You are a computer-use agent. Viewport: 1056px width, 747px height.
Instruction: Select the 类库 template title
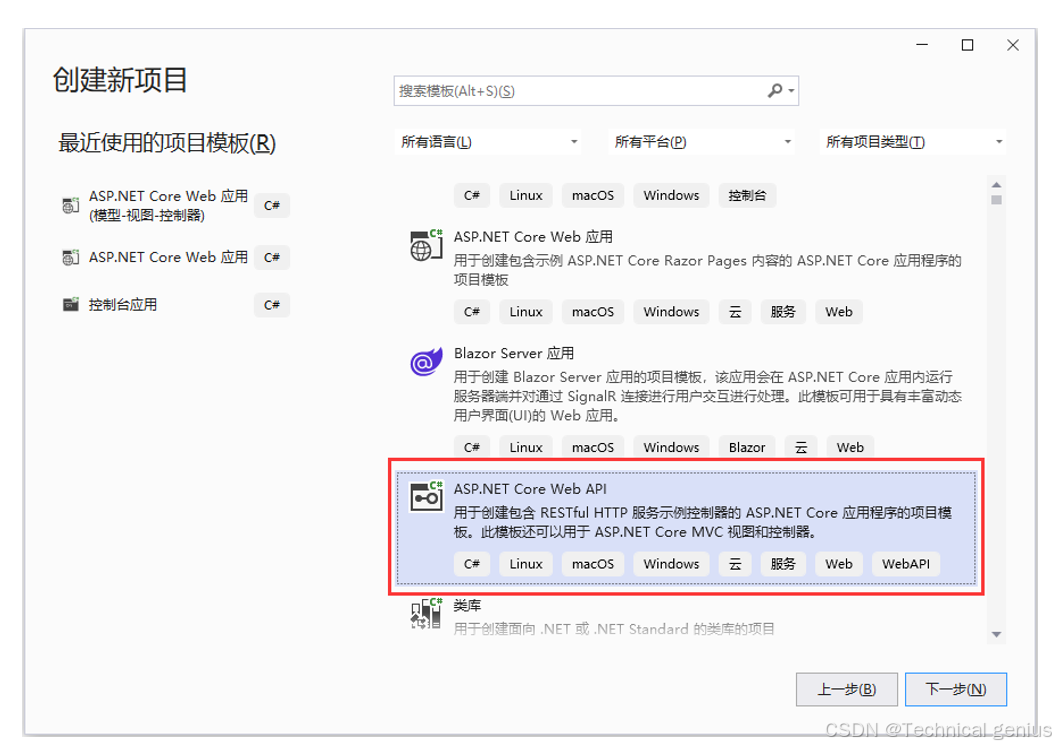point(467,606)
